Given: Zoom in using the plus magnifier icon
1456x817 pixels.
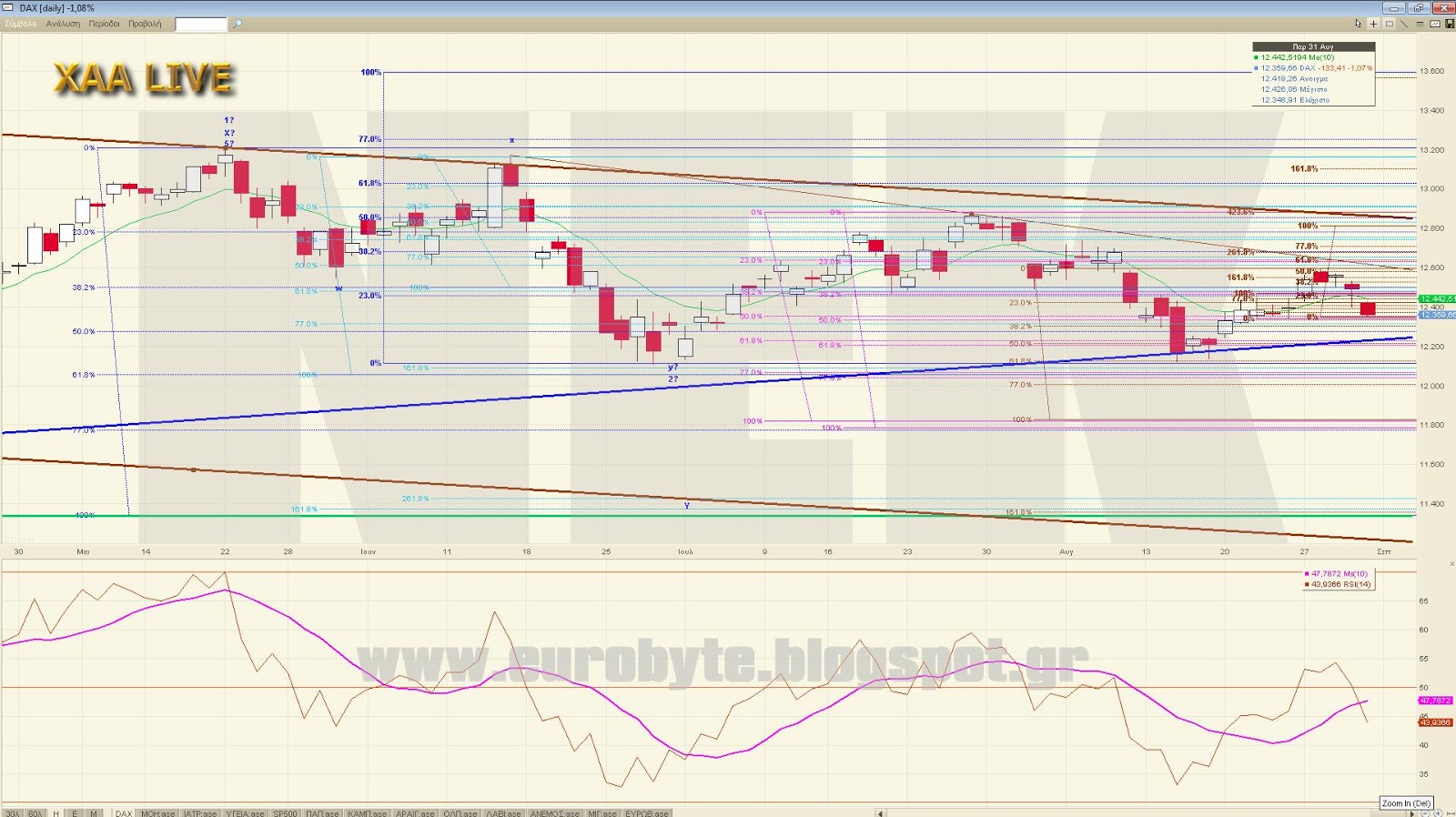Looking at the screenshot, I should point(1438,812).
